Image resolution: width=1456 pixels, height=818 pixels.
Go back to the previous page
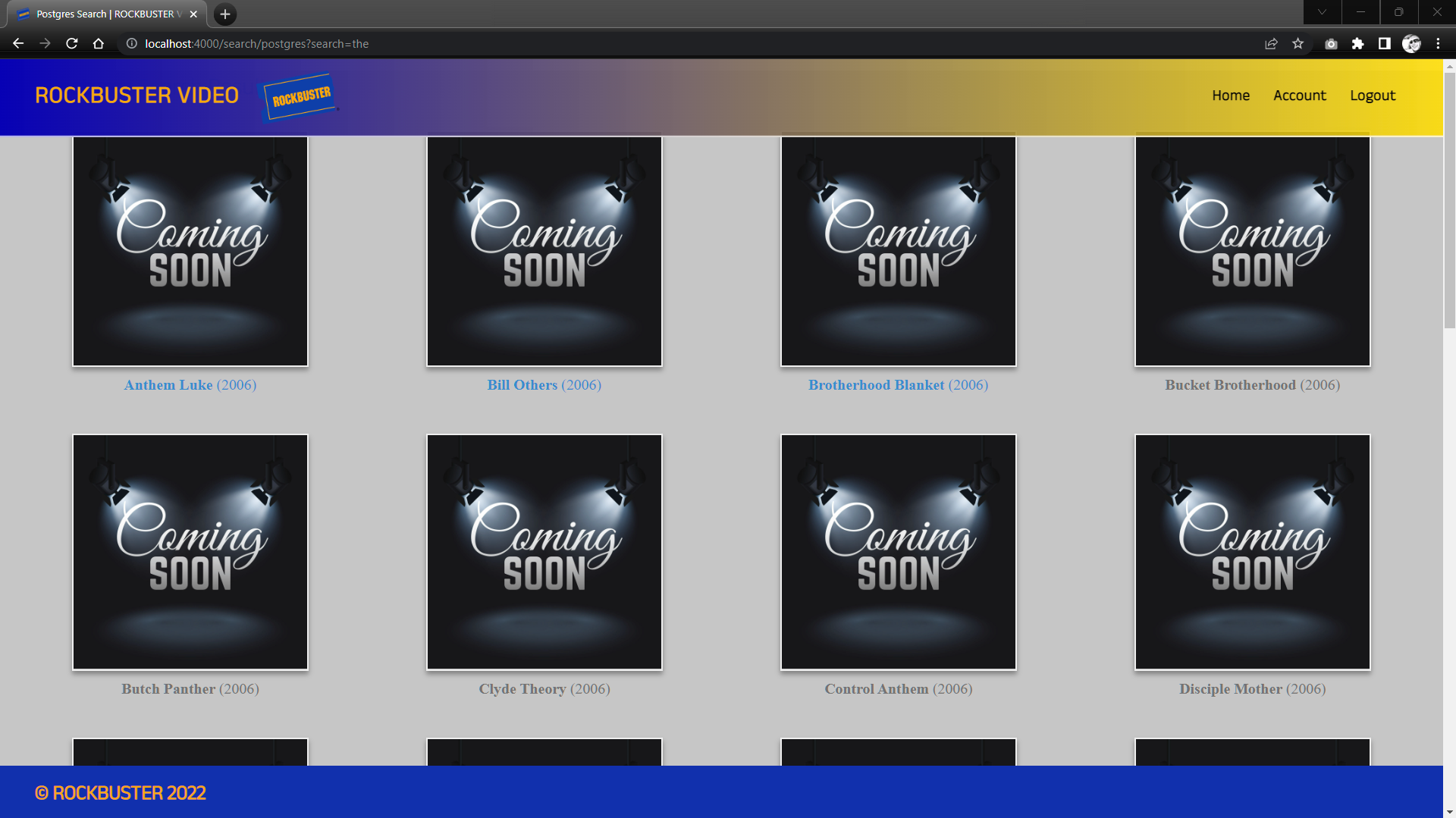(x=18, y=44)
